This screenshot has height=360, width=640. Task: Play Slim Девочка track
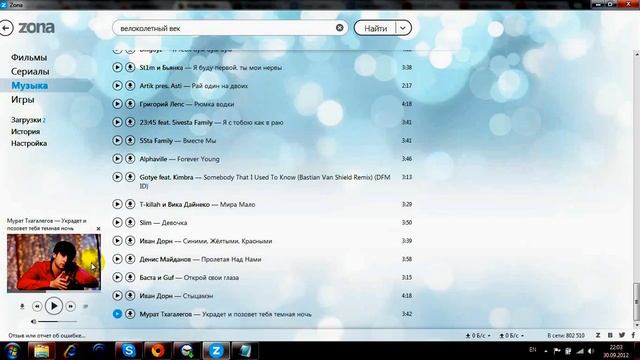pyautogui.click(x=117, y=222)
